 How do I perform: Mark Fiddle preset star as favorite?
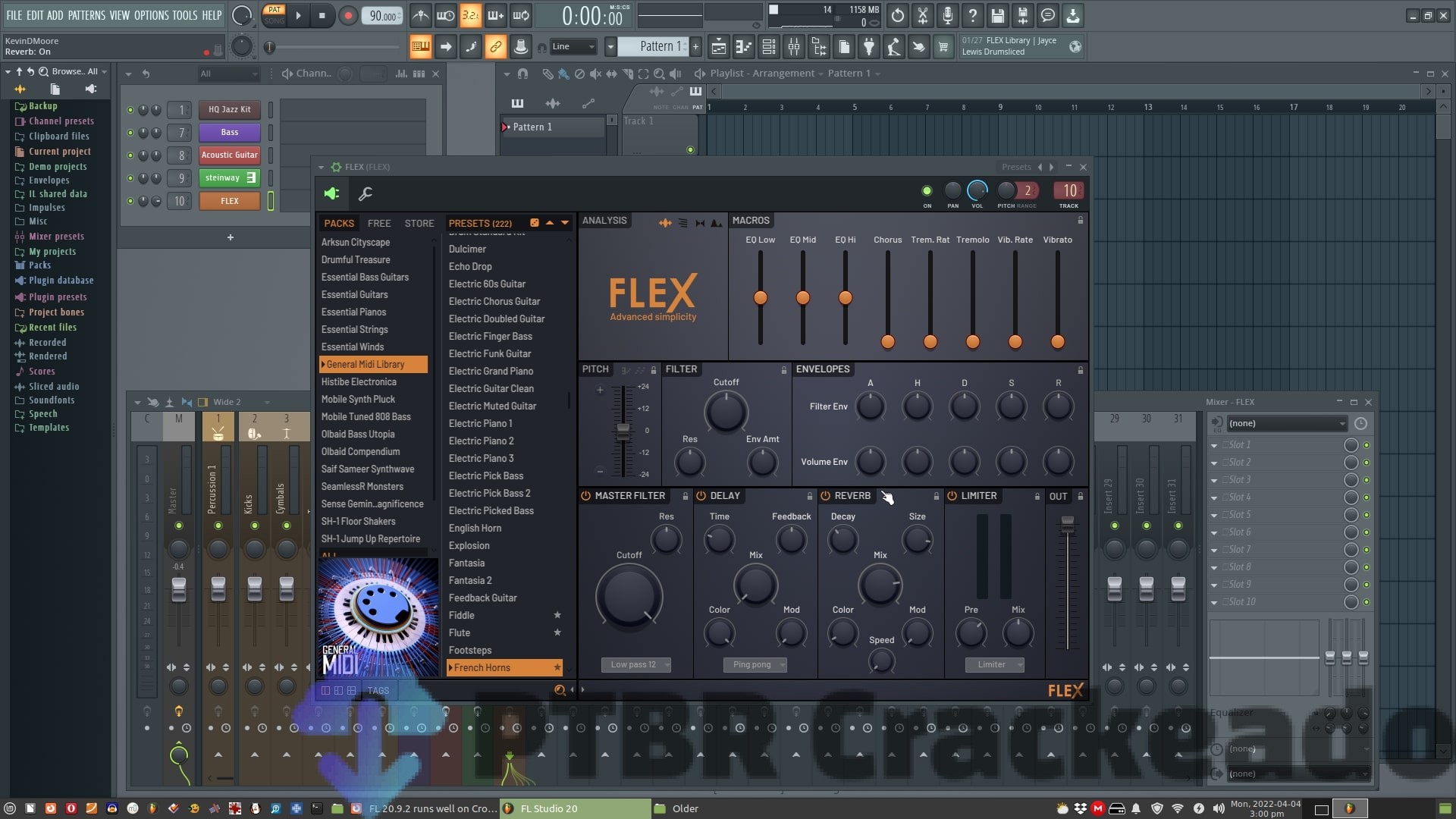click(x=557, y=615)
